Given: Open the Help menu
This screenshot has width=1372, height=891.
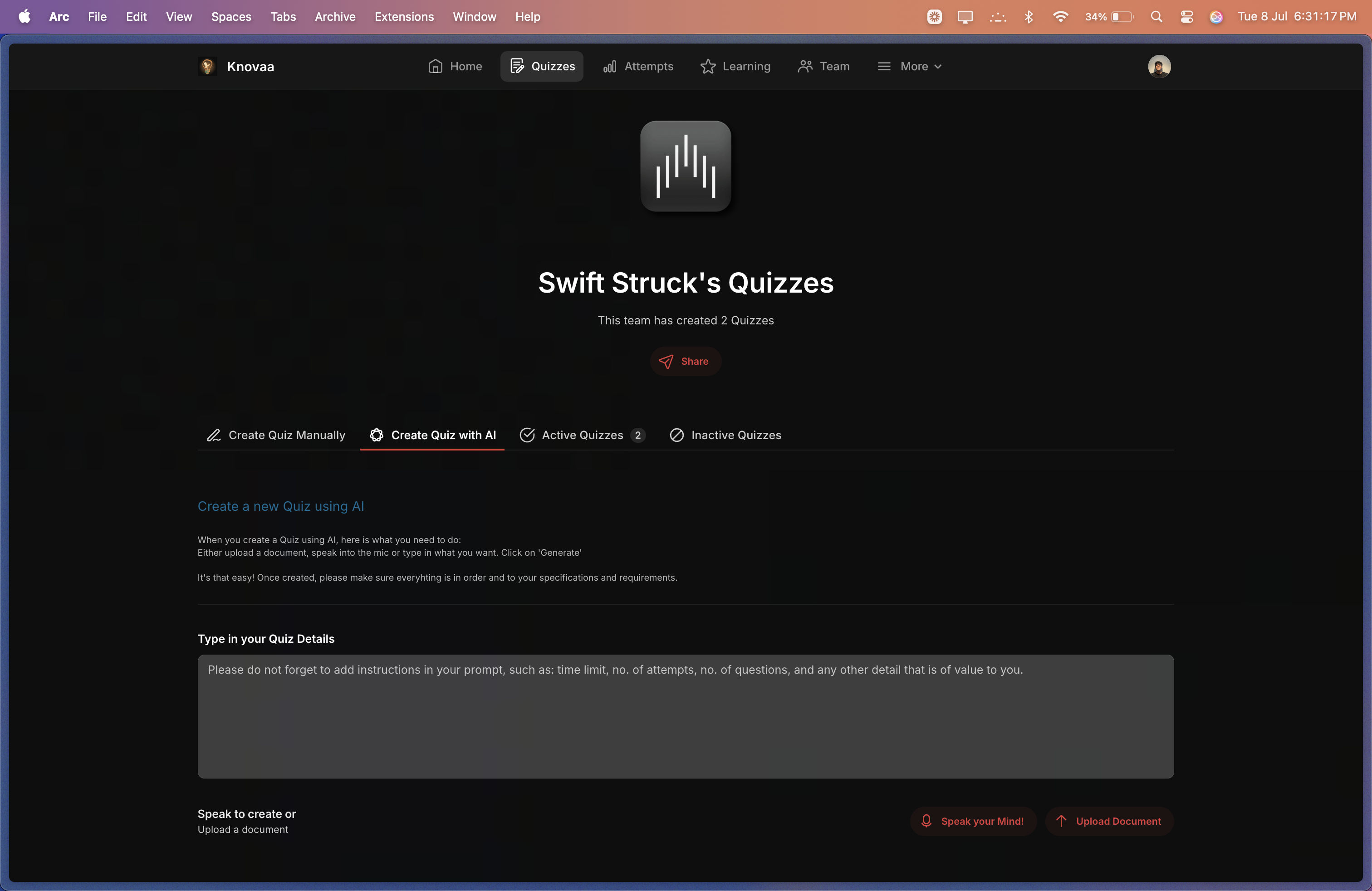Looking at the screenshot, I should click(528, 17).
